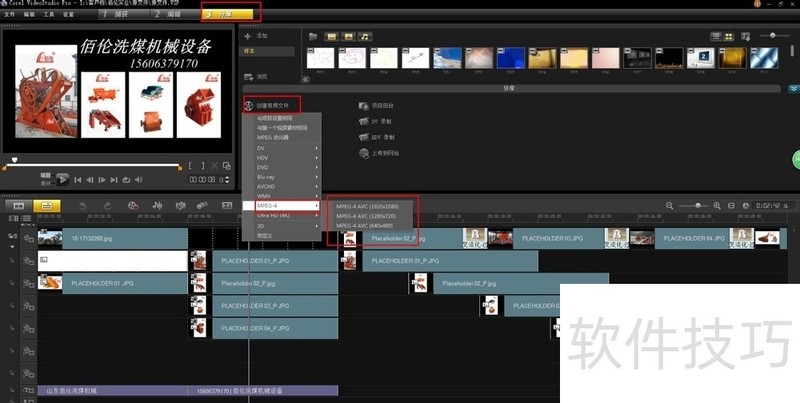Switch to timeline view icon
Screen dimensions: 800x403
[x=46, y=206]
